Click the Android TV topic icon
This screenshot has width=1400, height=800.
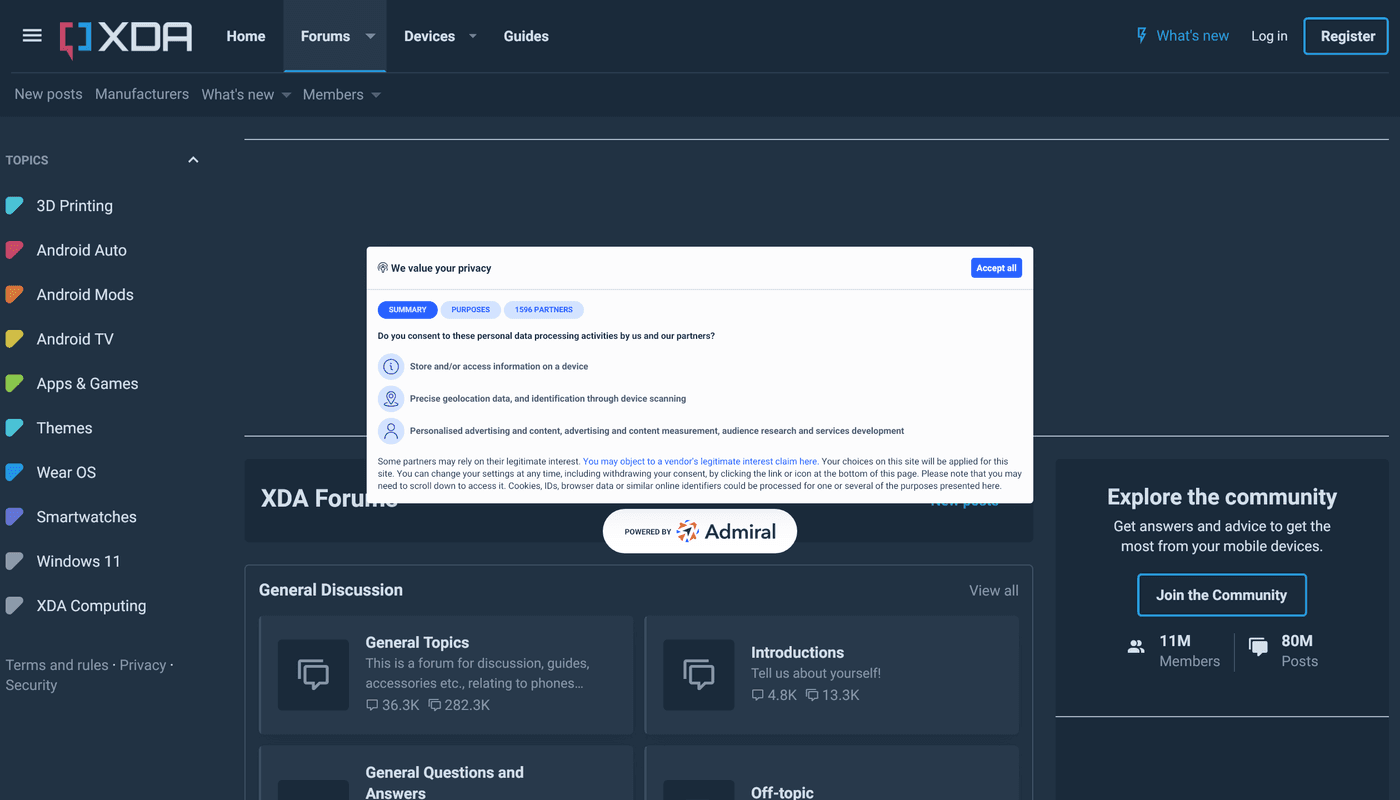[15, 339]
